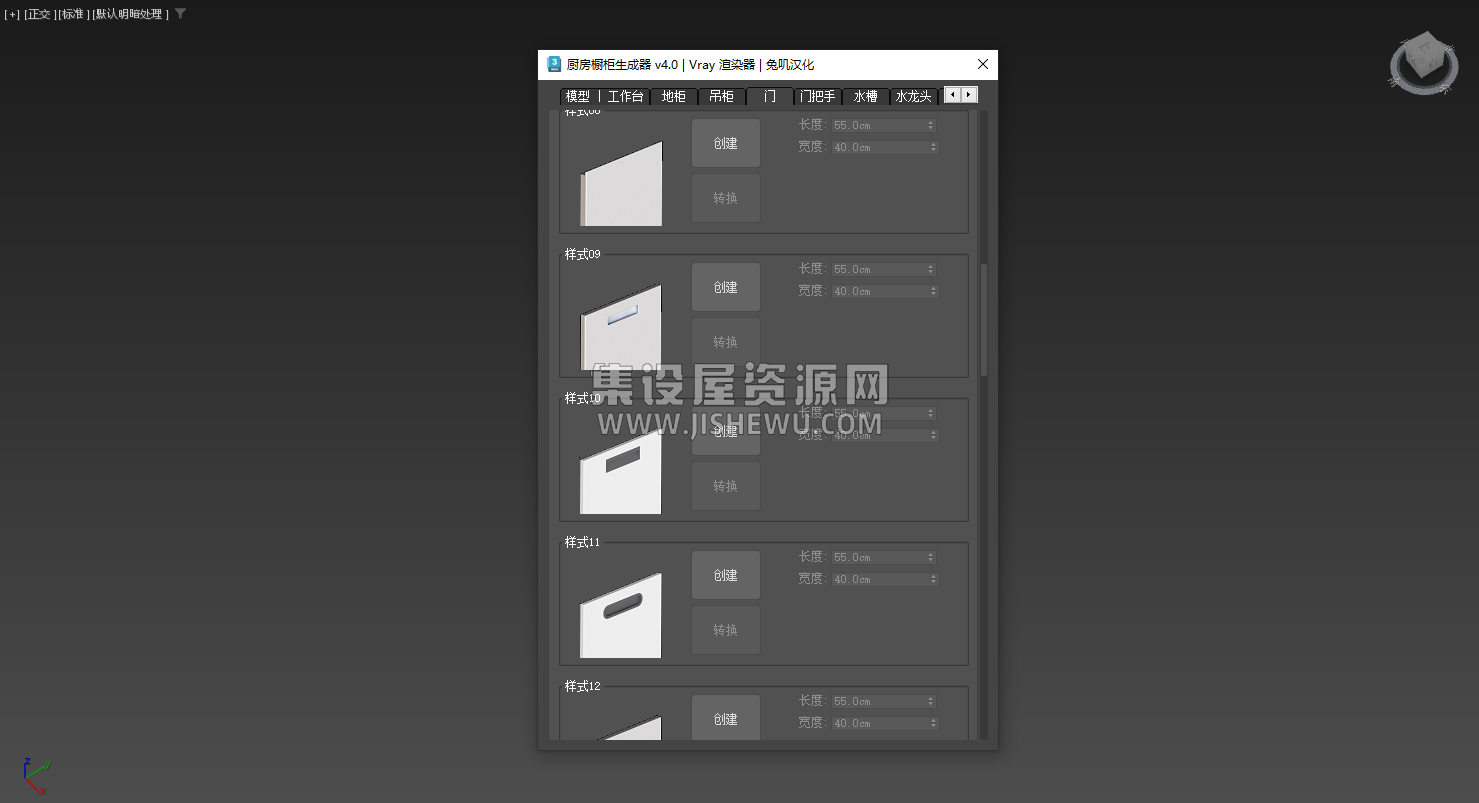Close the 厨房橱柜生成器 dialog

point(983,64)
